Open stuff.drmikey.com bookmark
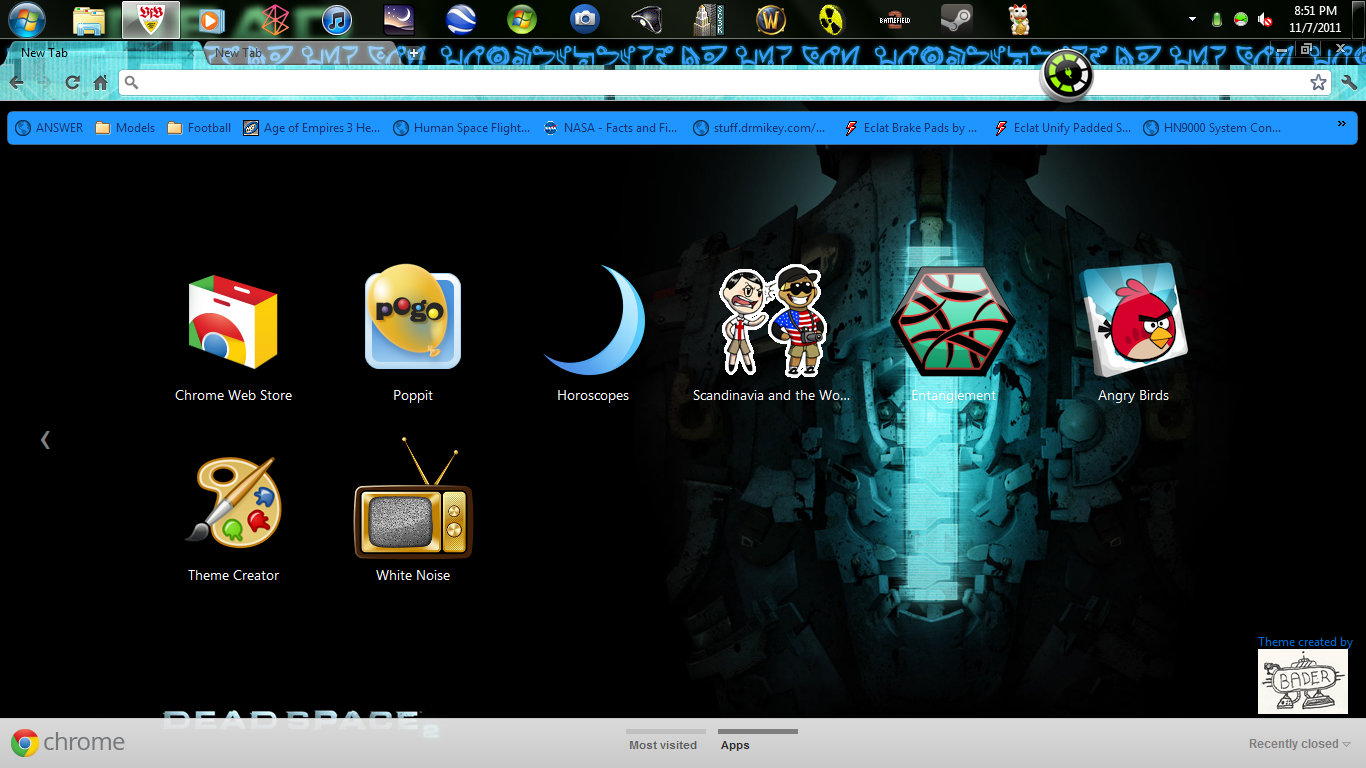1366x768 pixels. point(761,128)
